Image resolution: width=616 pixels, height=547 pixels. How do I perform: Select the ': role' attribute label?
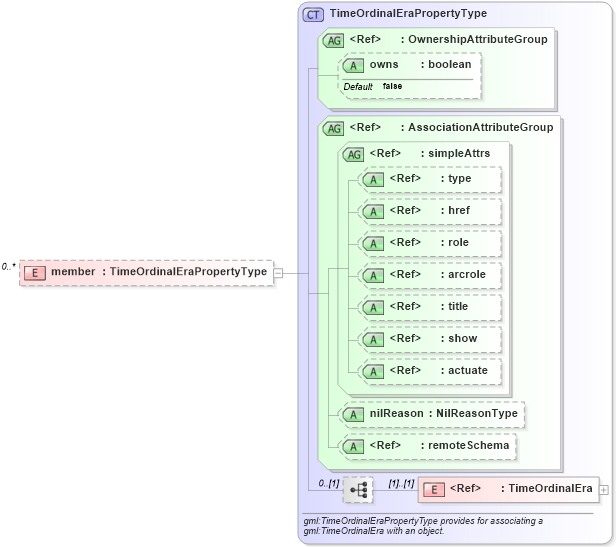(455, 242)
